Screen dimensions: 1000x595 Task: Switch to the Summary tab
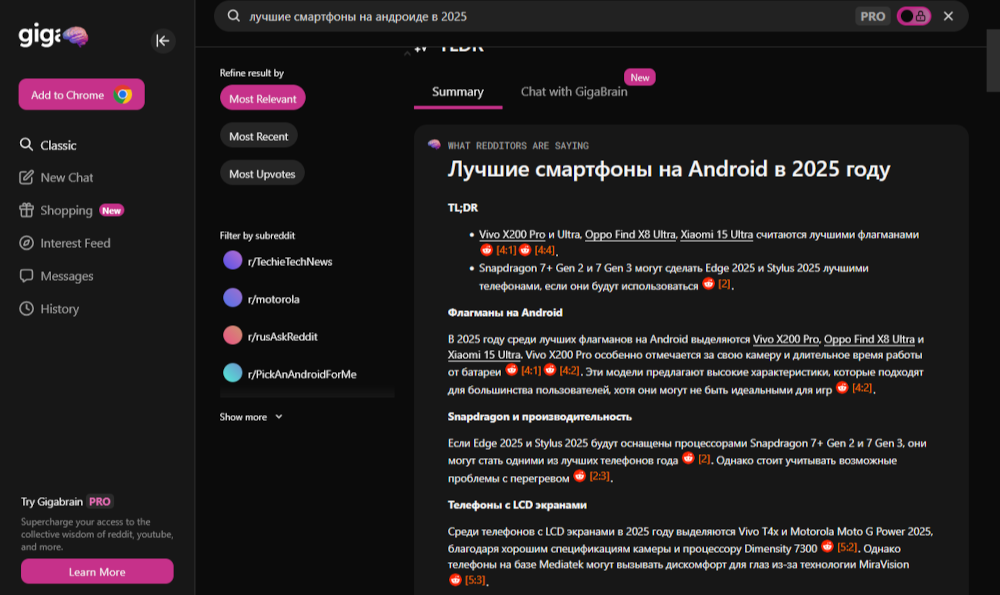click(458, 92)
